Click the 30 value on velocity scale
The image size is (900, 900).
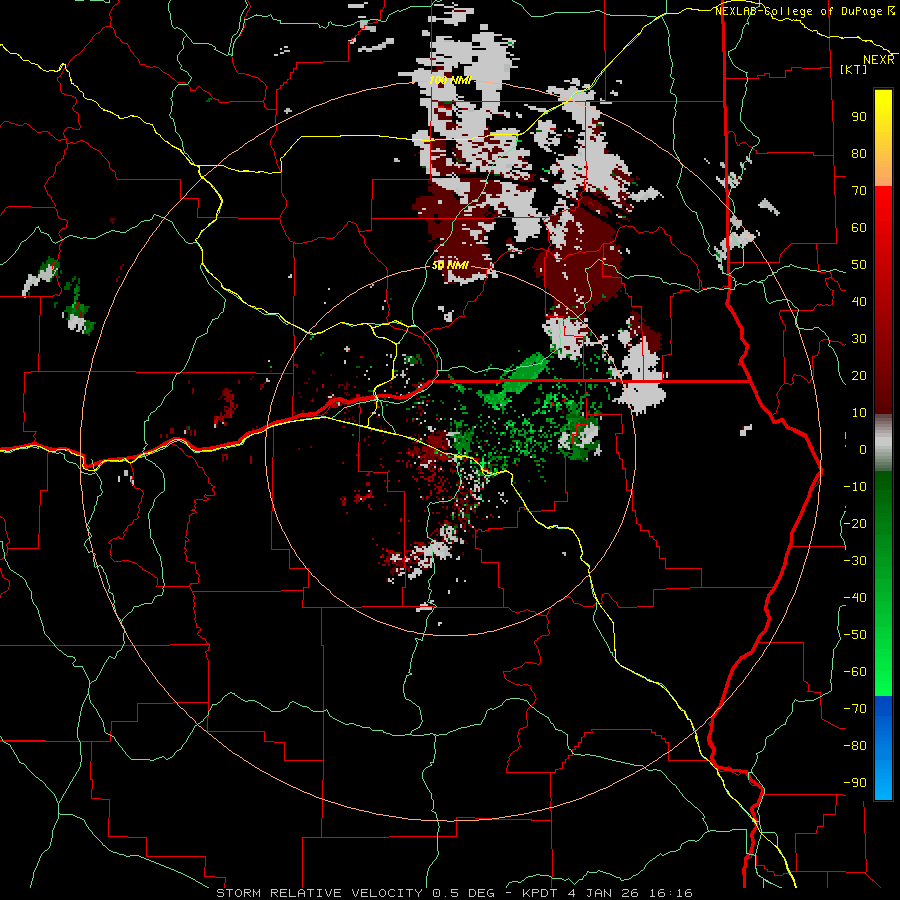click(x=859, y=339)
